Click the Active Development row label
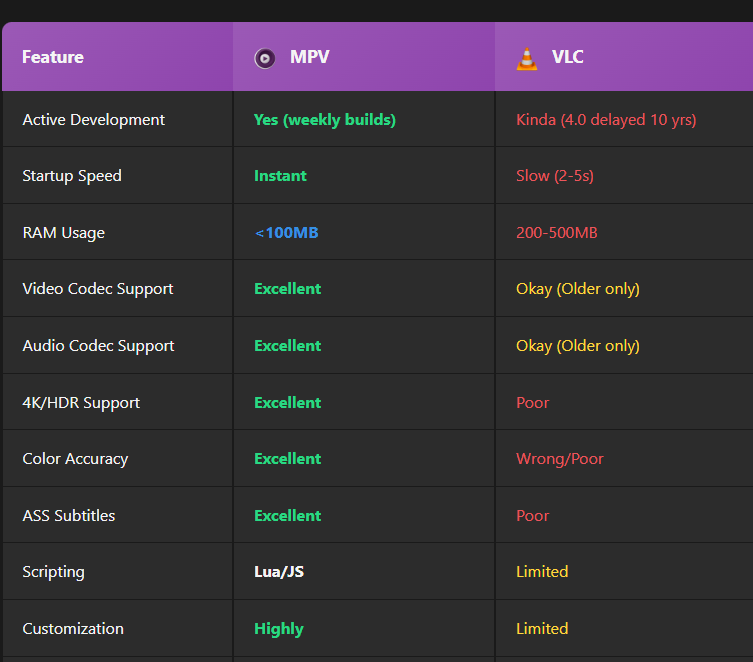The width and height of the screenshot is (753, 662). pyautogui.click(x=94, y=120)
